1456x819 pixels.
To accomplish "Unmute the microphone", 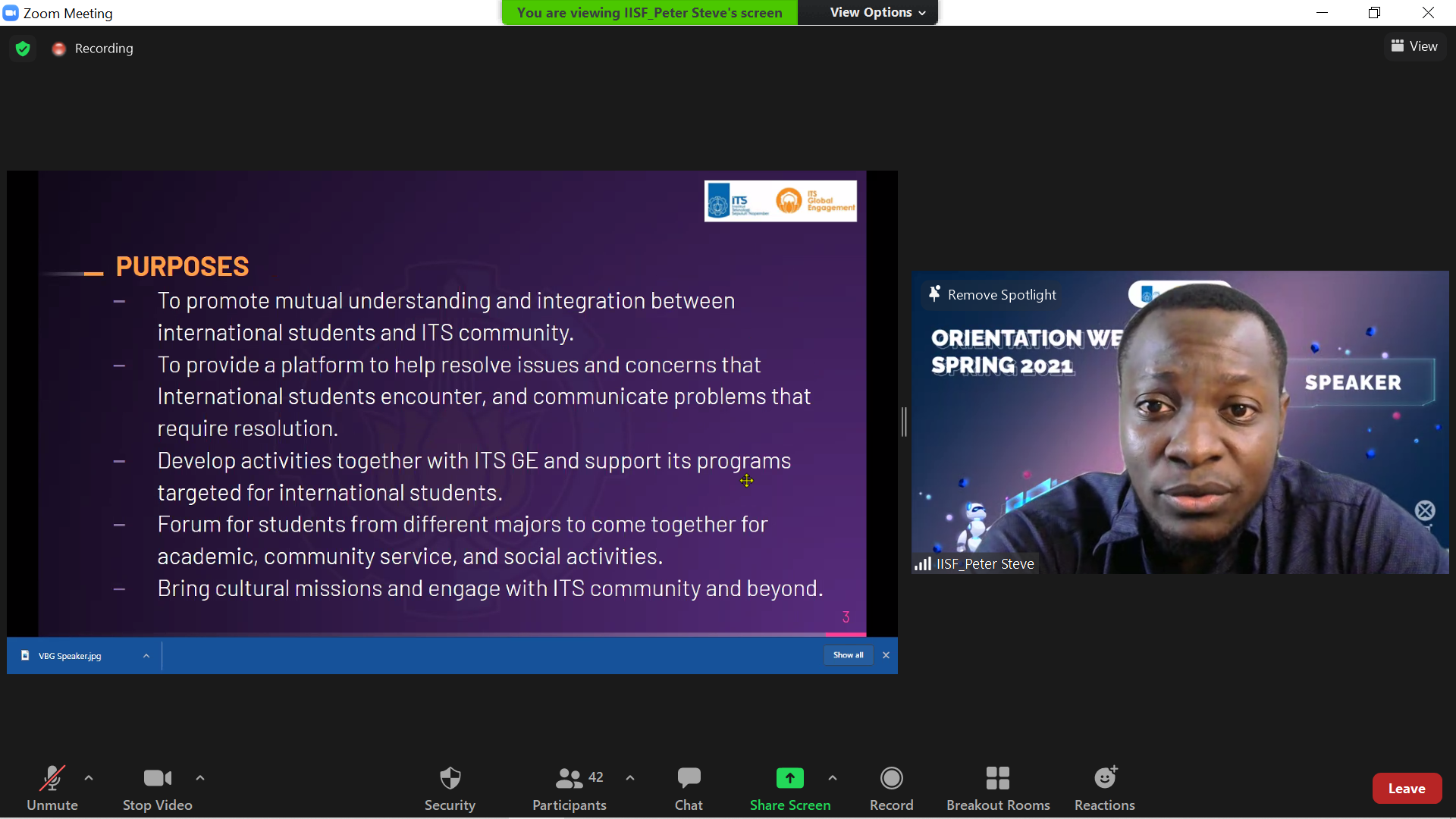I will click(52, 788).
